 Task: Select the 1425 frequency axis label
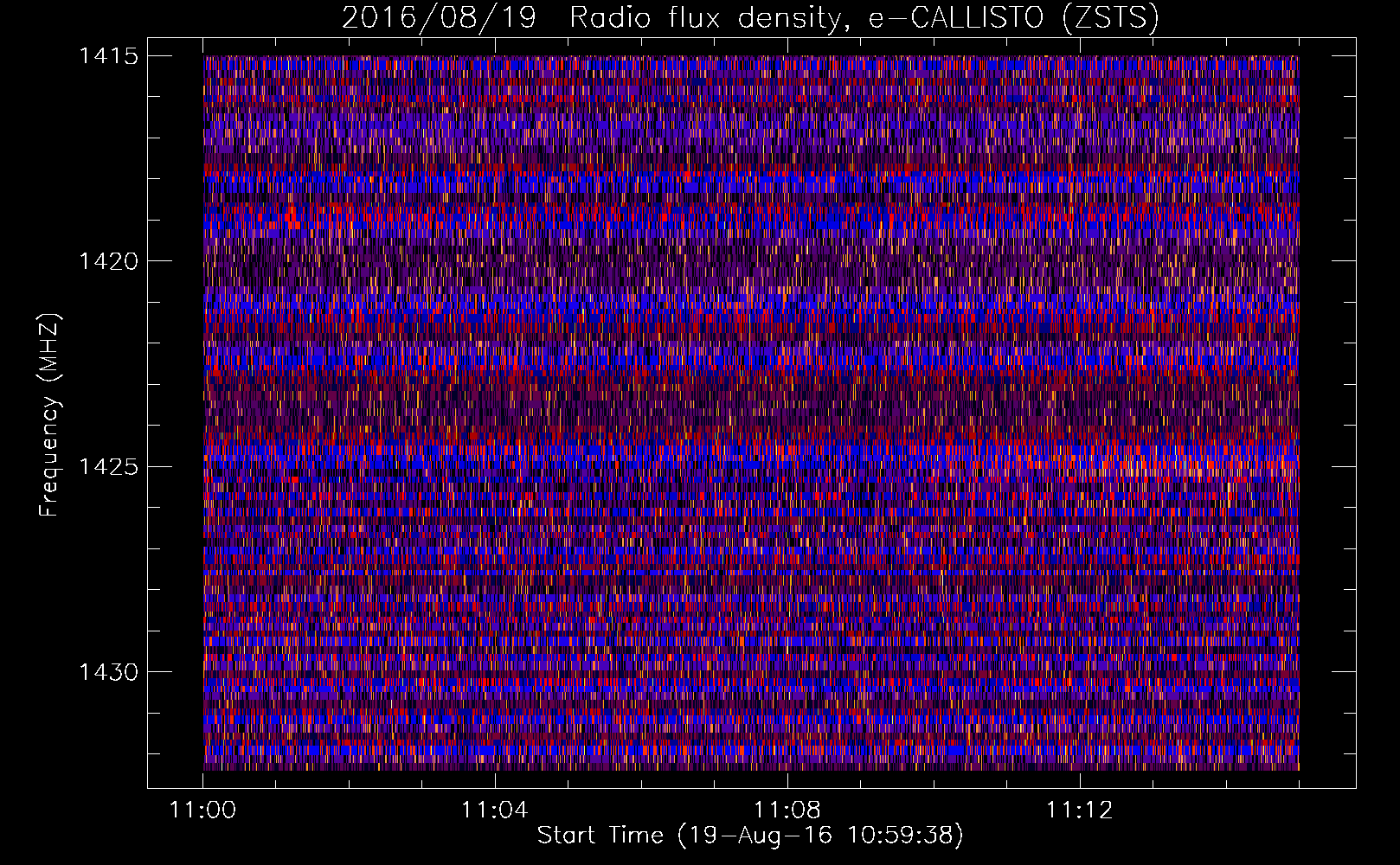coord(108,467)
